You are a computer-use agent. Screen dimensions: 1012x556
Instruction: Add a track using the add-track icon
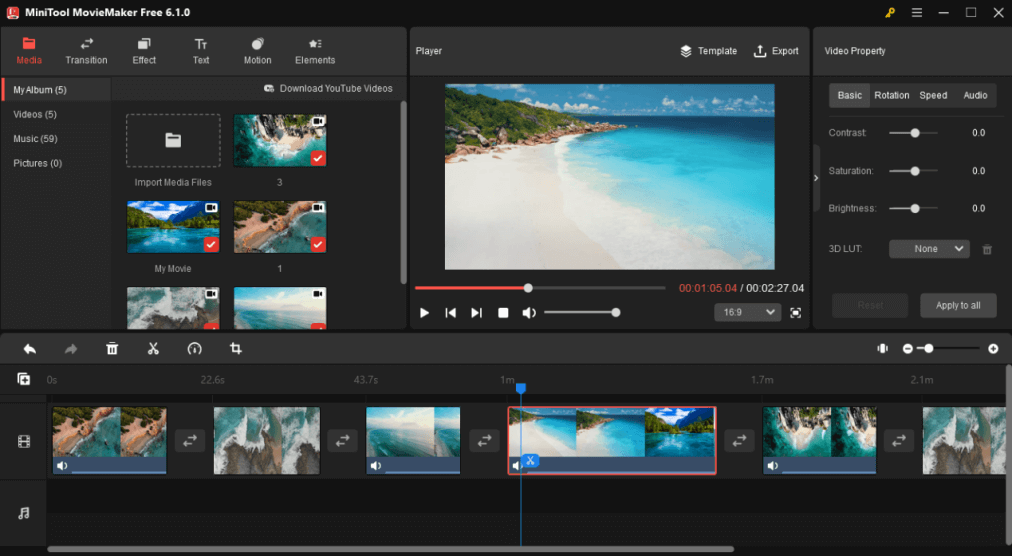pyautogui.click(x=24, y=379)
